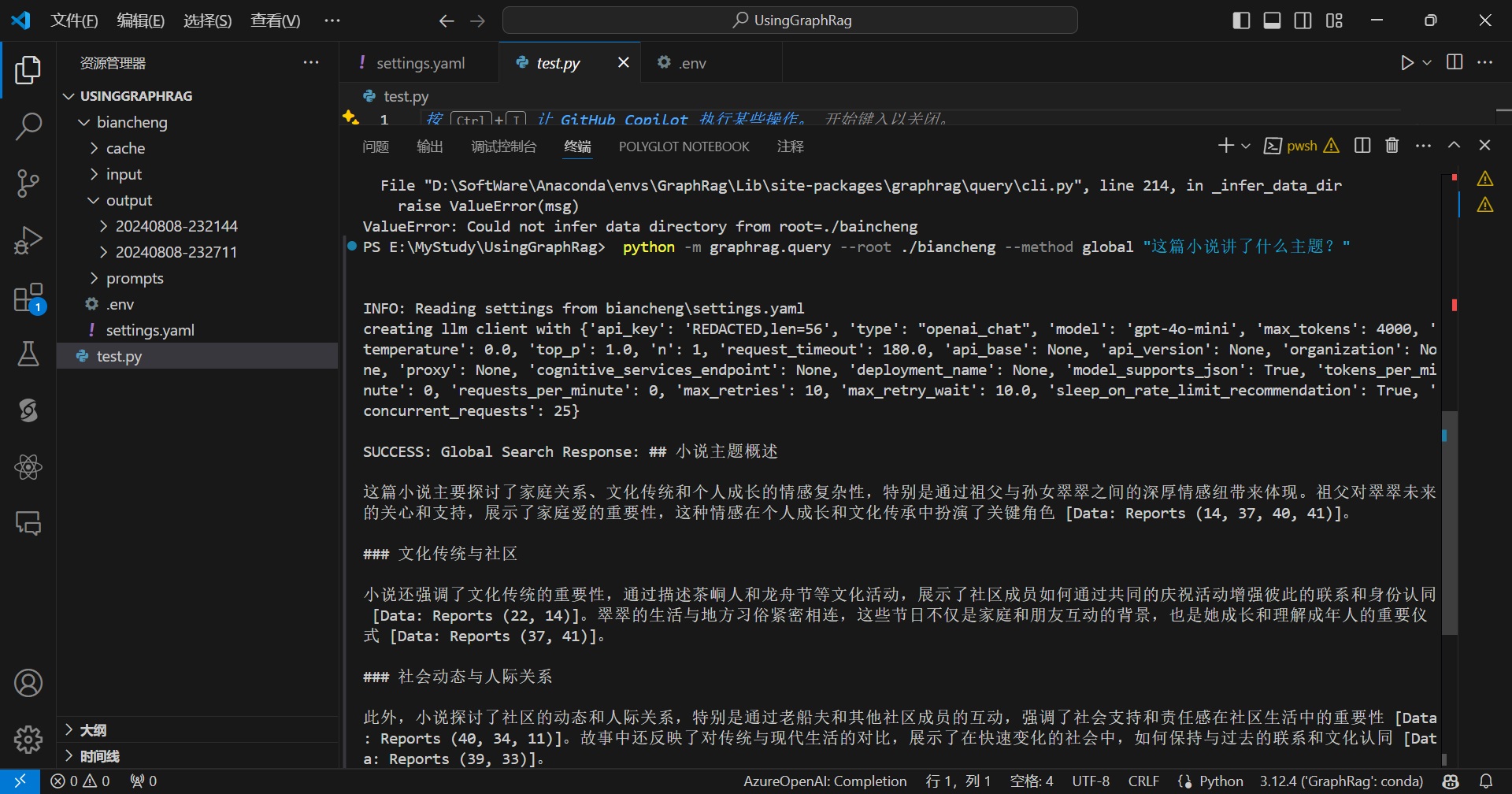Open the Testing flask view

click(28, 354)
